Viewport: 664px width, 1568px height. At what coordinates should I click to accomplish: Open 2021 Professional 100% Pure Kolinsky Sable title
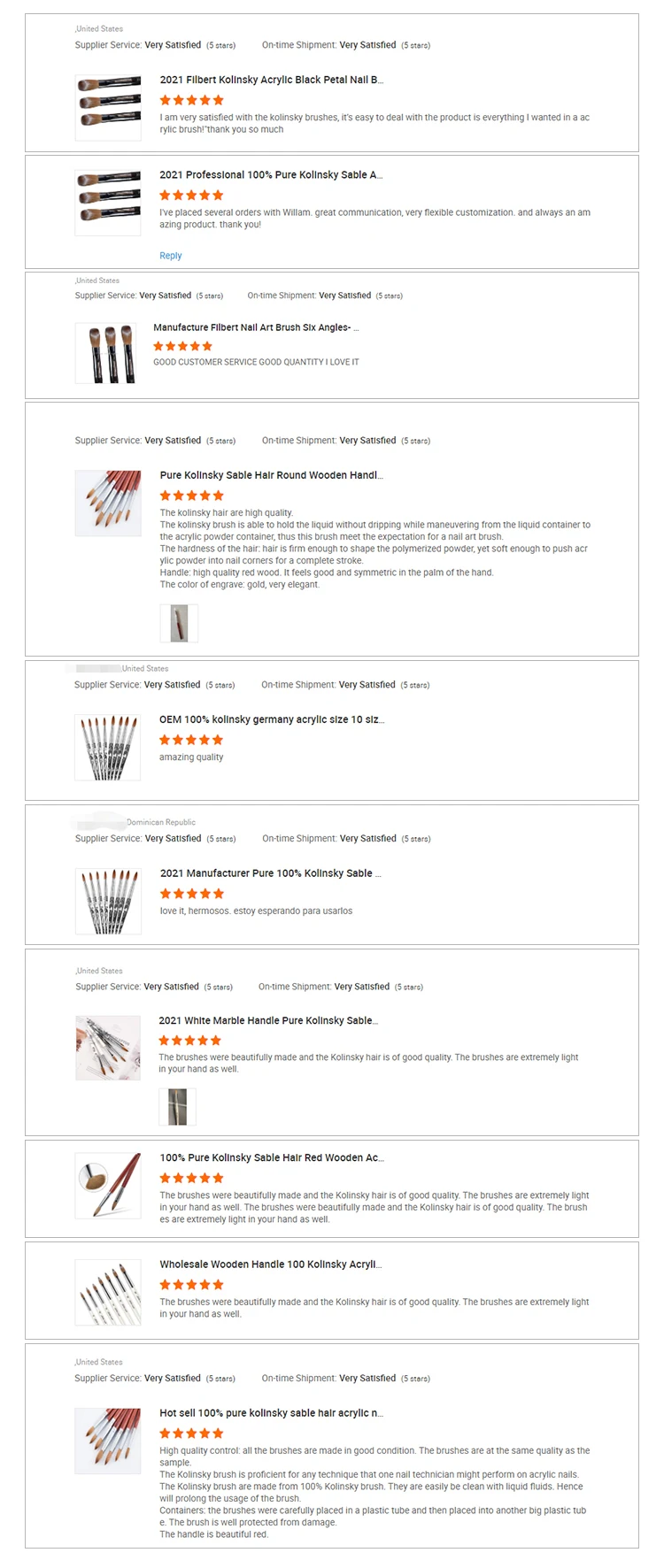271,175
